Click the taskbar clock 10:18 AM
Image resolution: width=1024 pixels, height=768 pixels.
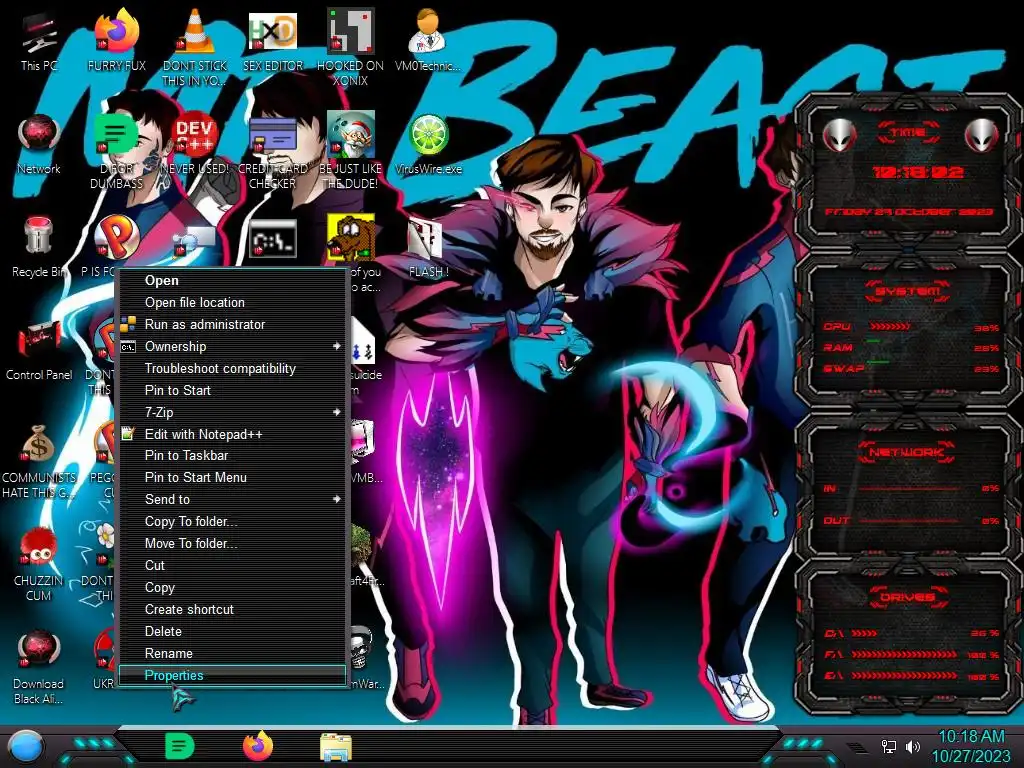[x=971, y=737]
